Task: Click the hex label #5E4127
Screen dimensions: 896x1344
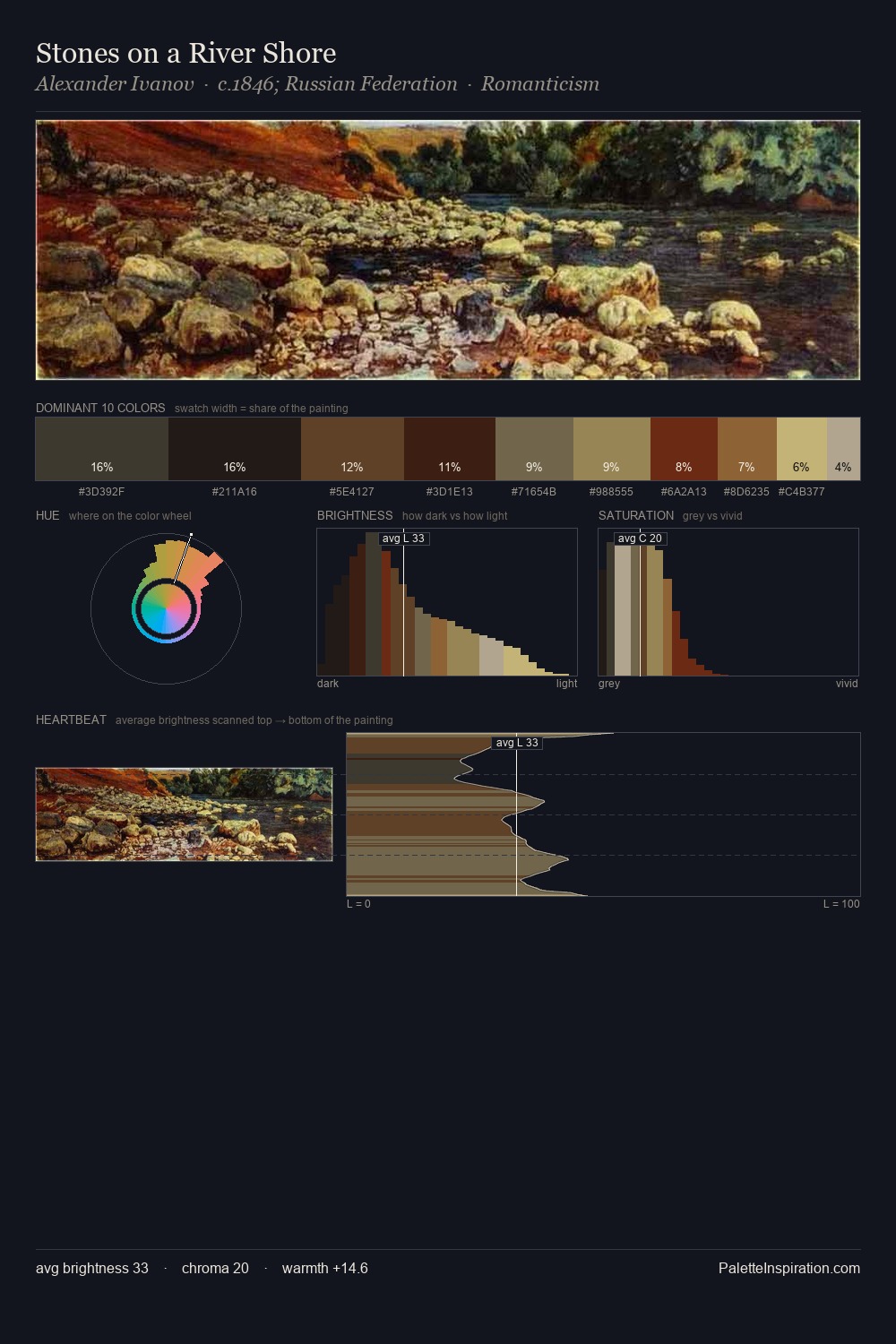Action: [352, 492]
